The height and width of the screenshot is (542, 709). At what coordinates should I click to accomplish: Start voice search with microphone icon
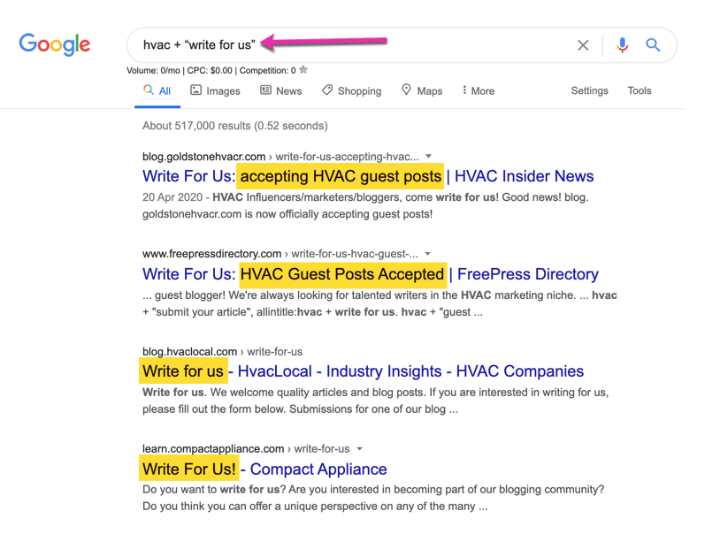(x=622, y=45)
